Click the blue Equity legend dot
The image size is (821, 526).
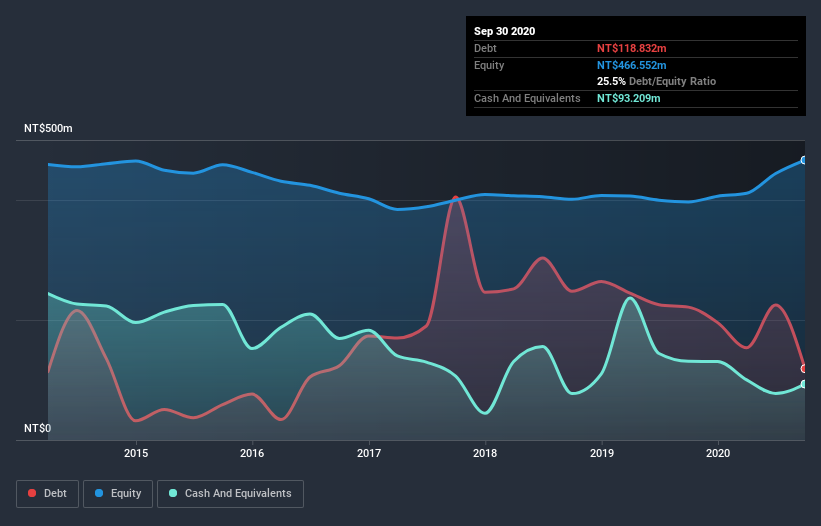click(x=99, y=493)
